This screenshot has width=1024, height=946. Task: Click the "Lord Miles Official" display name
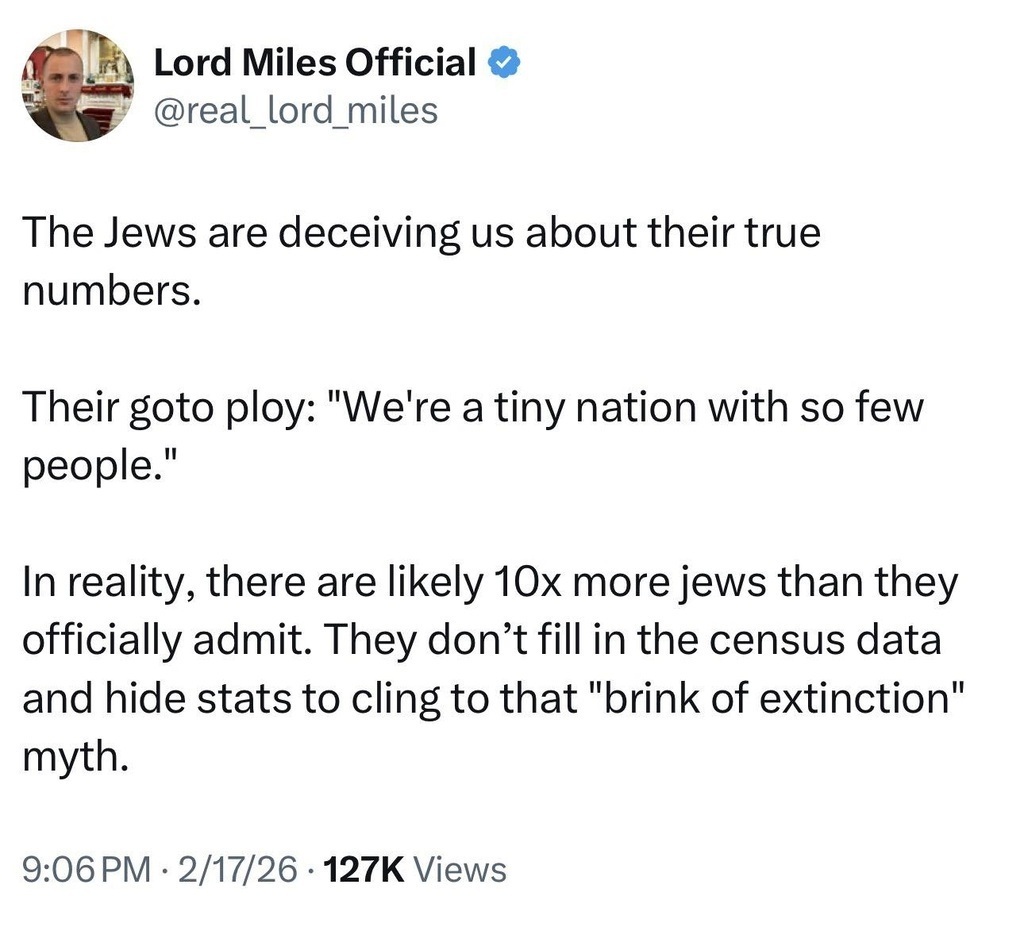(x=314, y=64)
